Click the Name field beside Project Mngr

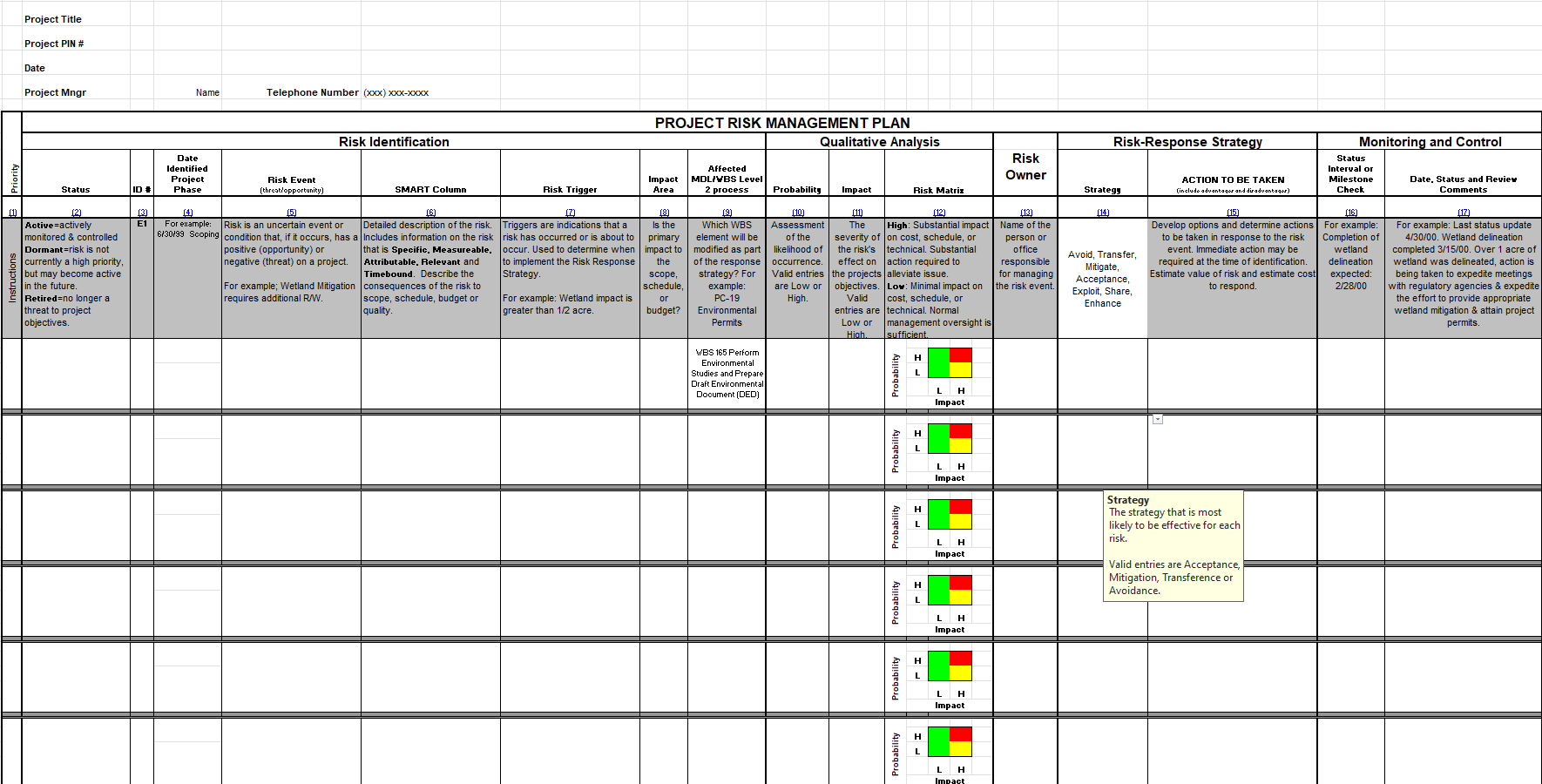[207, 92]
